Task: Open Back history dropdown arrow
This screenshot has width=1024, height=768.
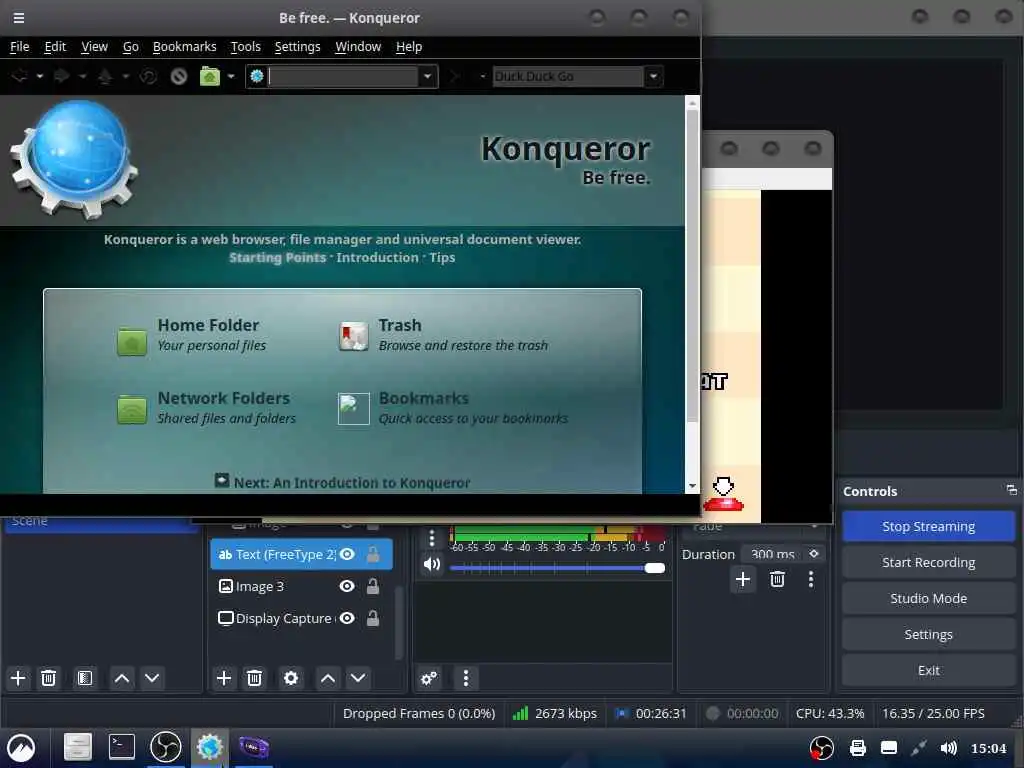Action: 40,76
